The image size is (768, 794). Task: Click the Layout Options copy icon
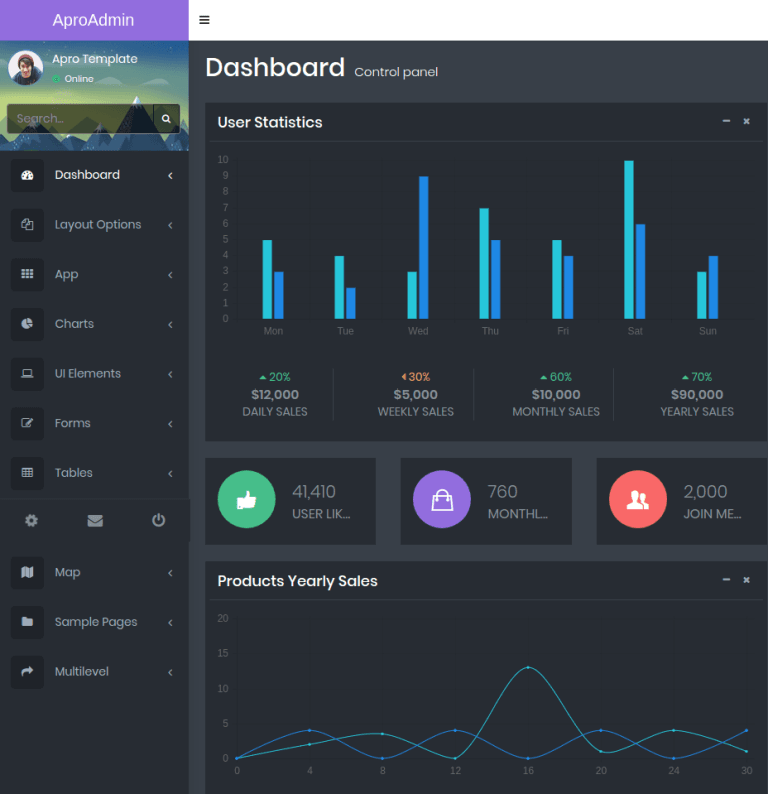click(x=27, y=225)
